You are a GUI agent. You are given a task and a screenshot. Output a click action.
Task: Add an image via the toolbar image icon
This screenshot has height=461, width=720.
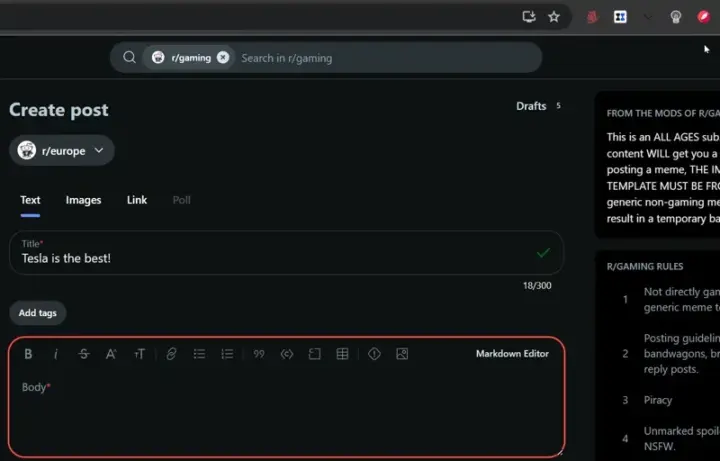click(x=402, y=354)
